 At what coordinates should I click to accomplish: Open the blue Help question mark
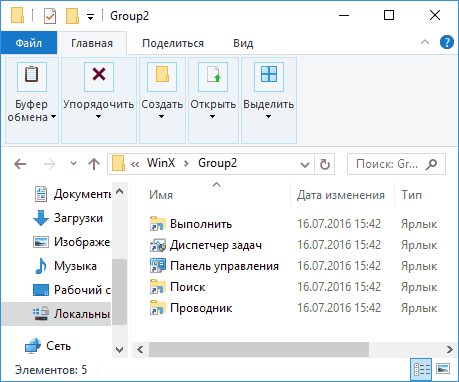(447, 43)
